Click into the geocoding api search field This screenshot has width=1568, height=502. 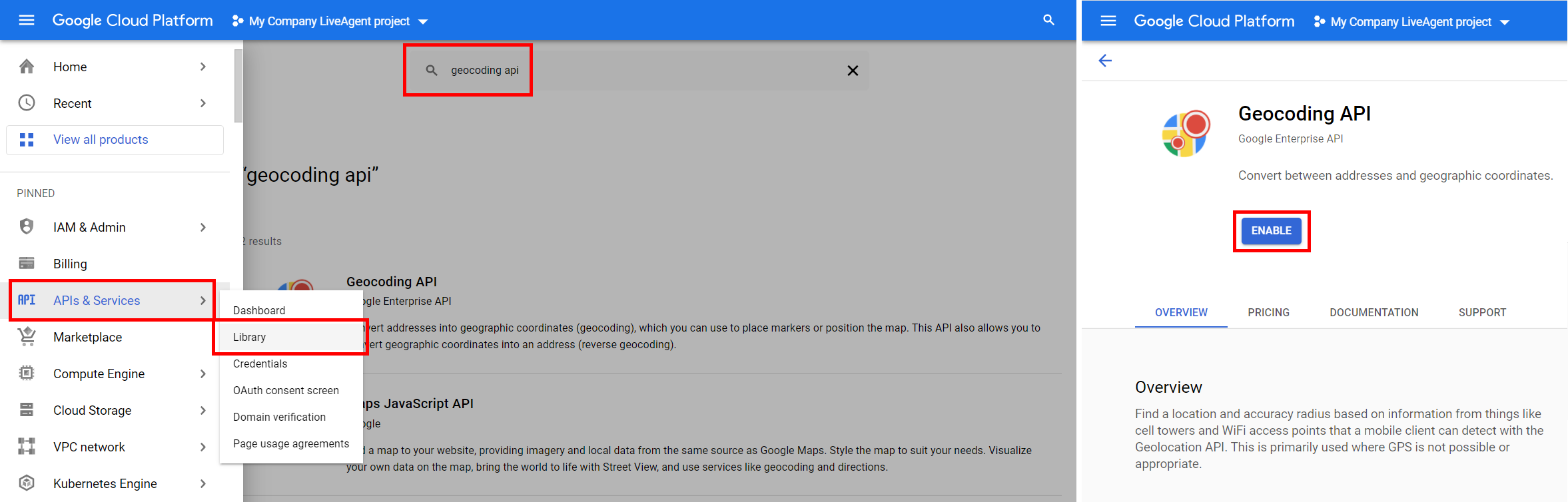[x=484, y=71]
